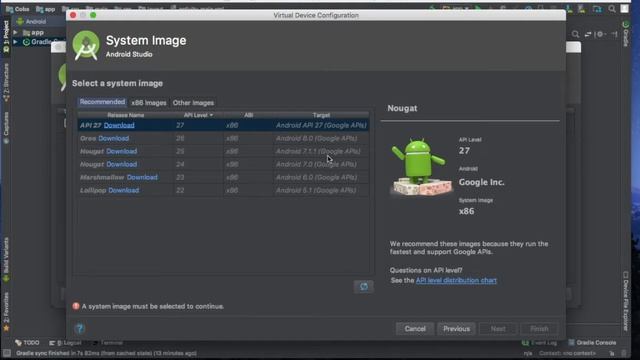The width and height of the screenshot is (640, 360).
Task: Download the Marshmallow system image
Action: (x=142, y=178)
